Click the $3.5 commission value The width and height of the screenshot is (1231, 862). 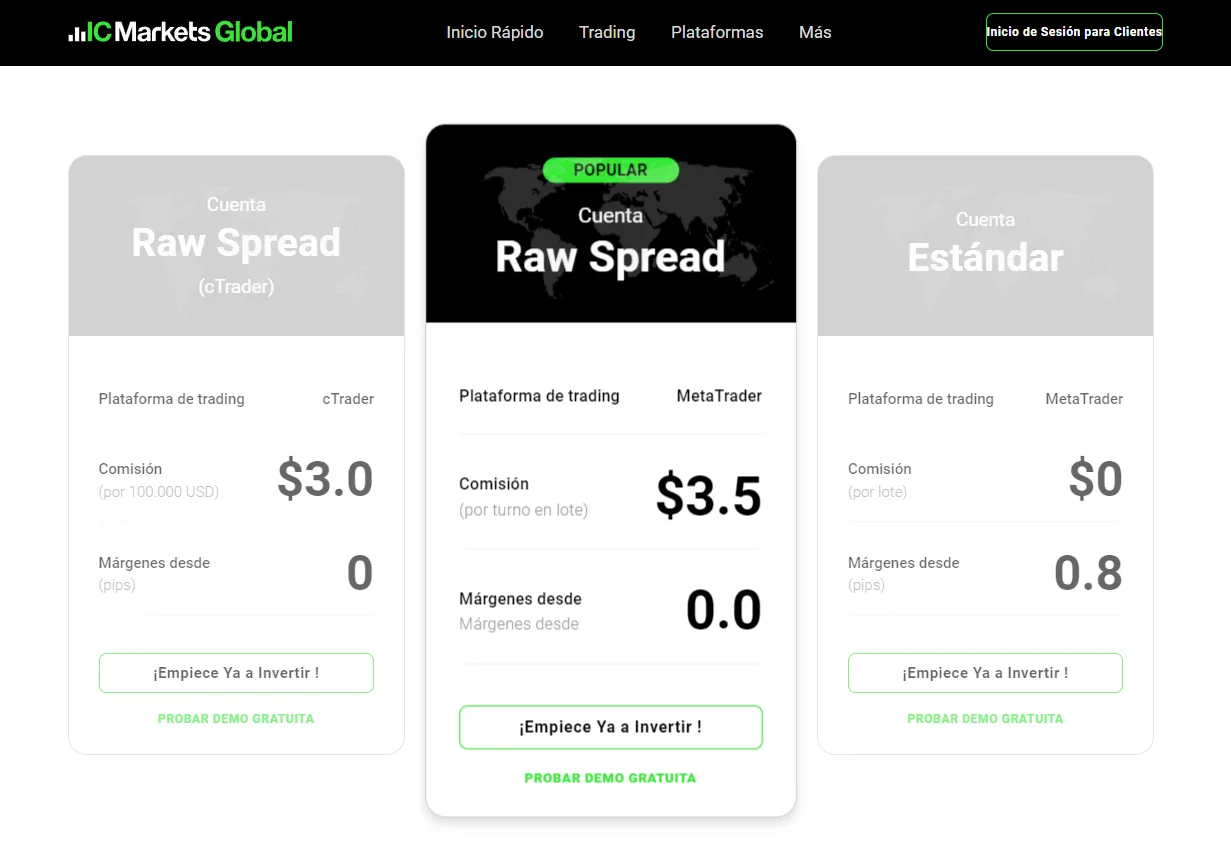[x=709, y=496]
